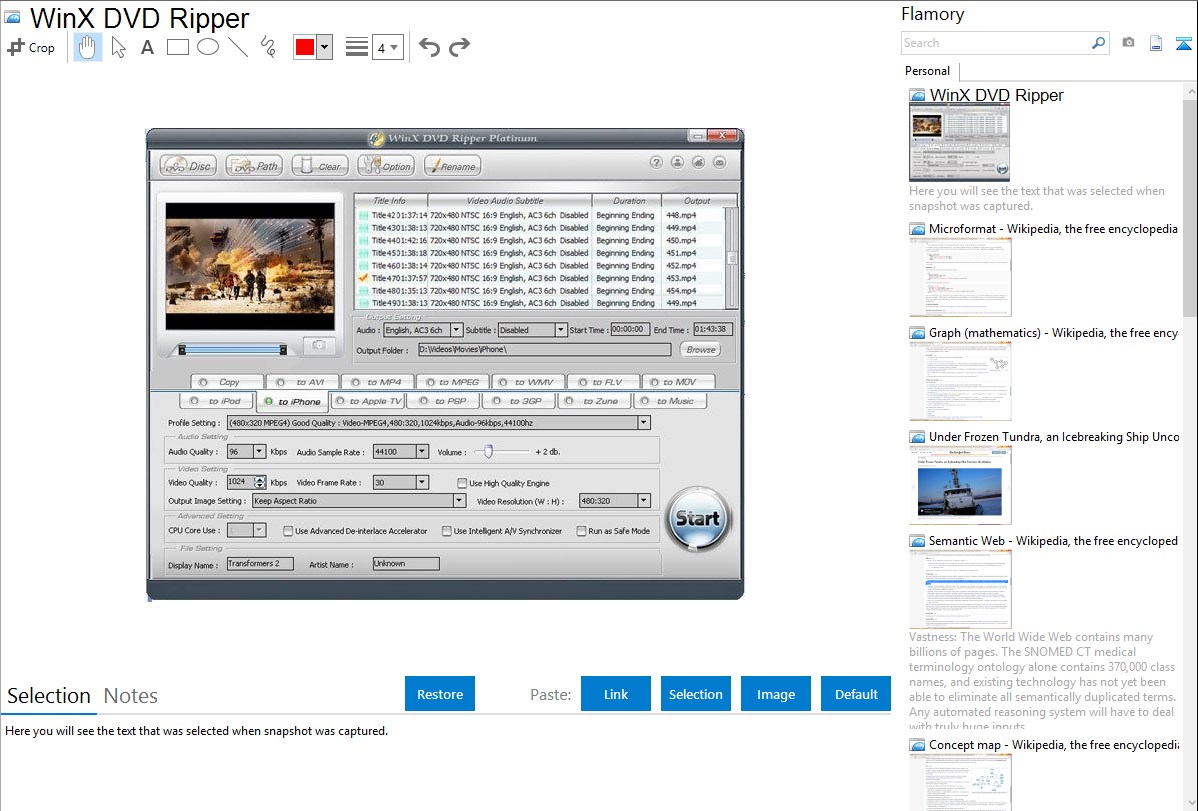1198x811 pixels.
Task: Click the Rename pencil button in WinX
Action: (x=452, y=166)
